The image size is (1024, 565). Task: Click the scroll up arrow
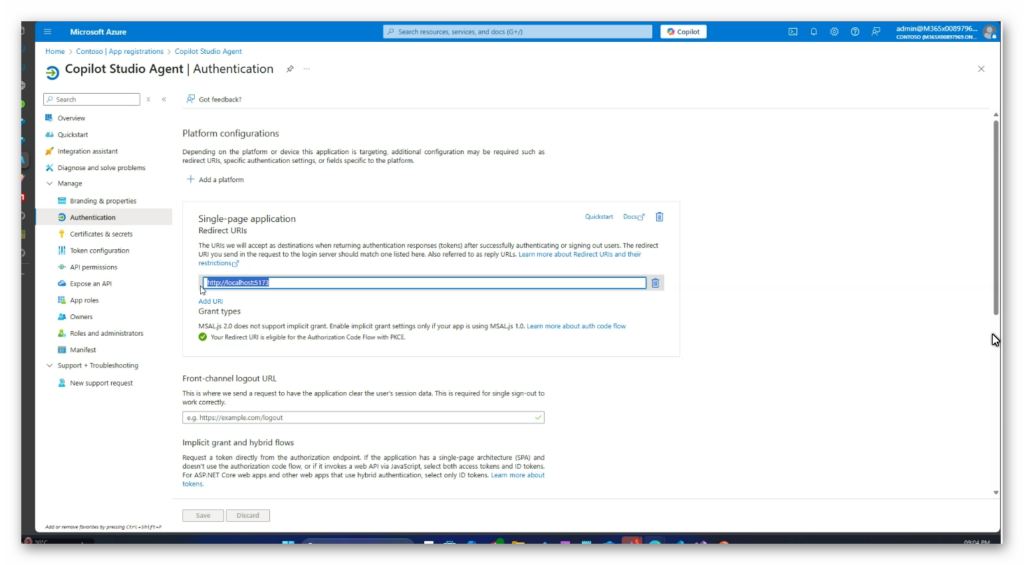995,115
